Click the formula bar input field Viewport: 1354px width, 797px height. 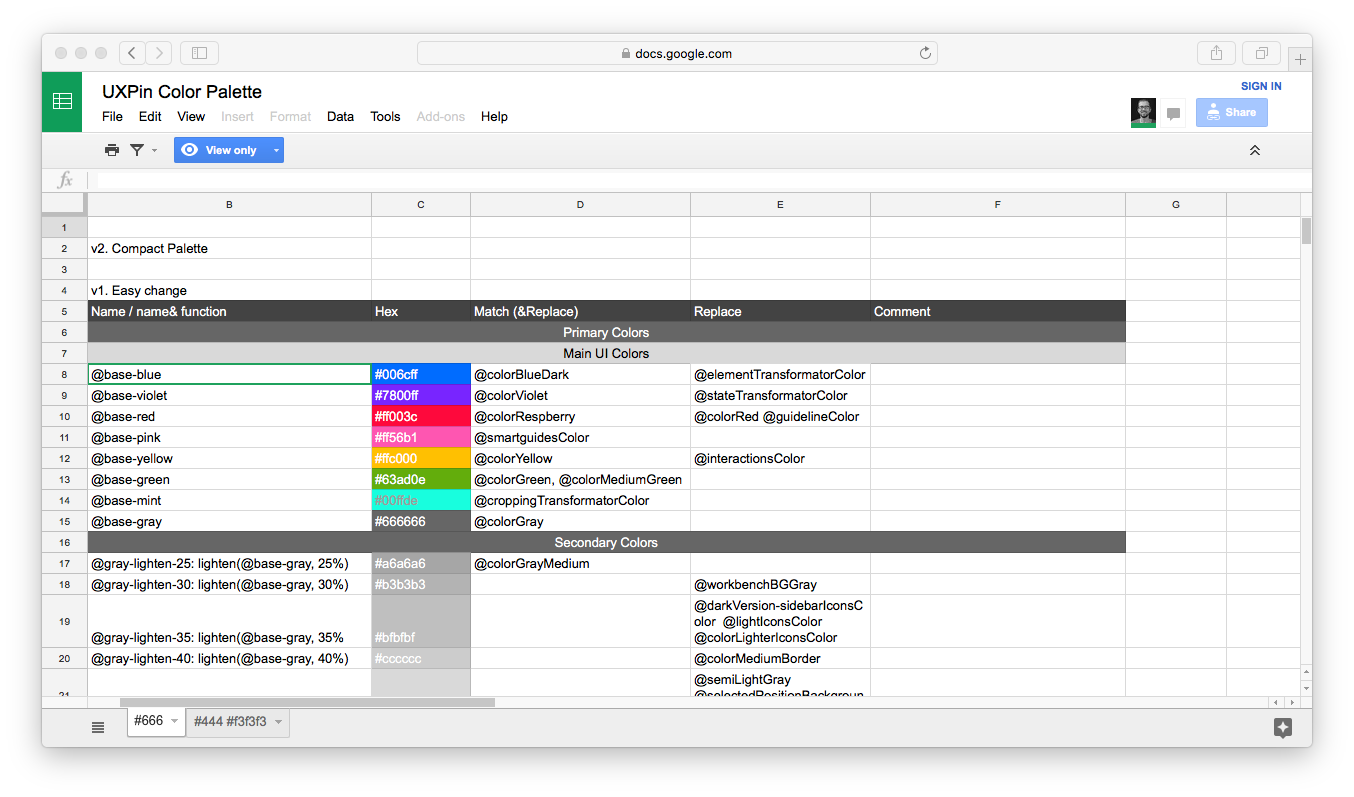(x=698, y=180)
